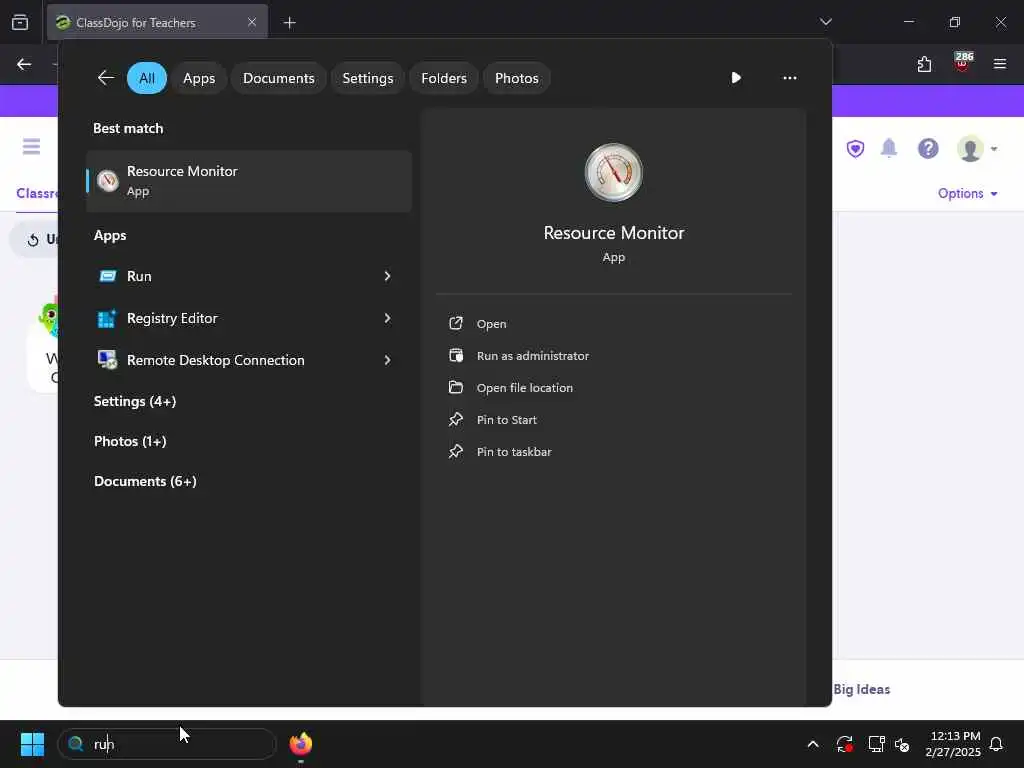Image resolution: width=1024 pixels, height=768 pixels.
Task: Click Open in the preview pane
Action: [491, 323]
